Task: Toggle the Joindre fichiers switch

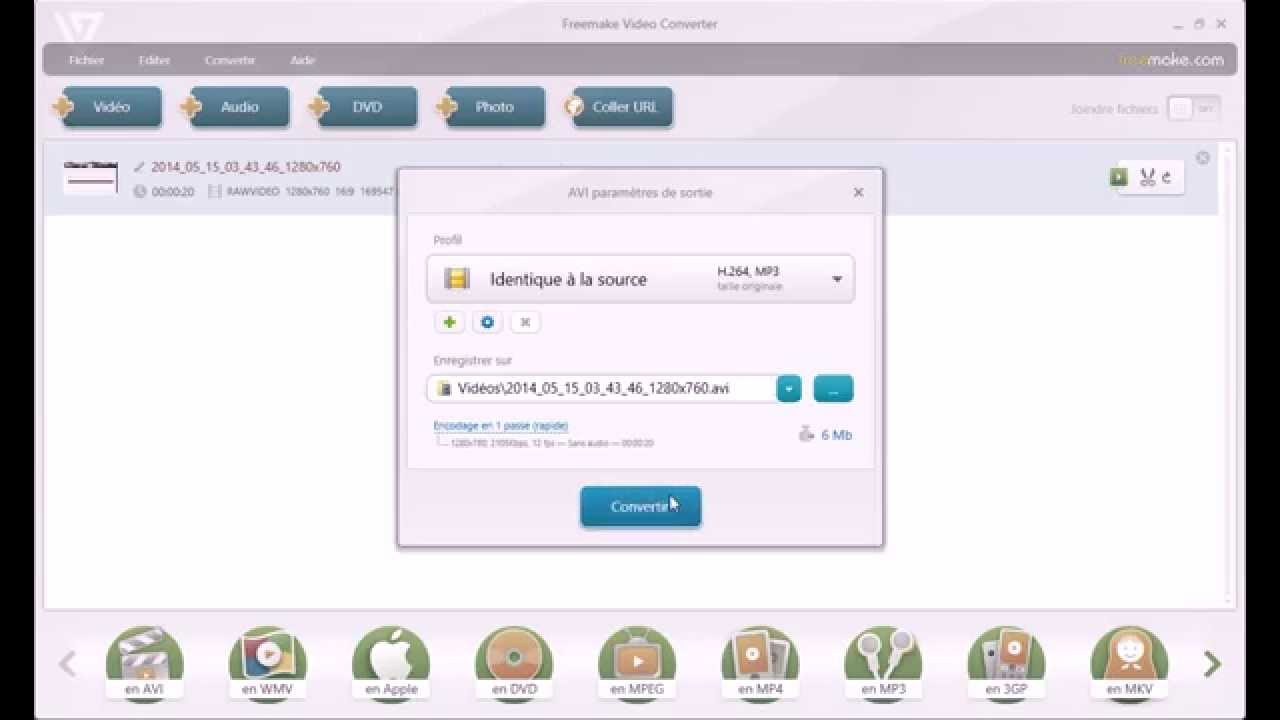Action: 1194,109
